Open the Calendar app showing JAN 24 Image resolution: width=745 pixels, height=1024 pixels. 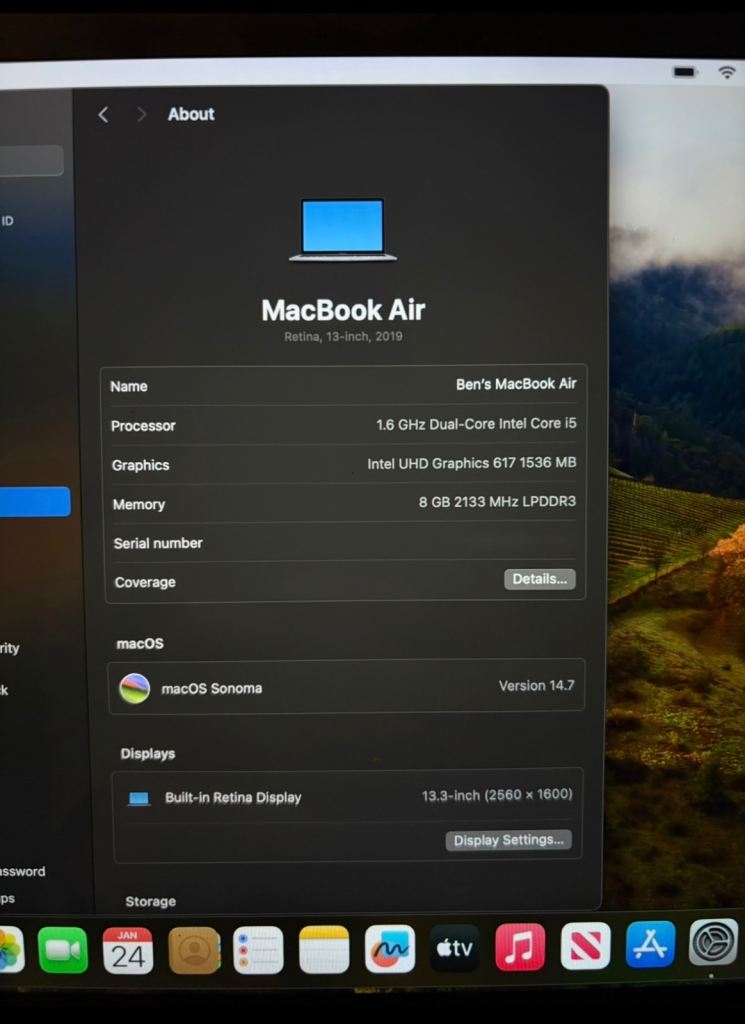coord(128,950)
